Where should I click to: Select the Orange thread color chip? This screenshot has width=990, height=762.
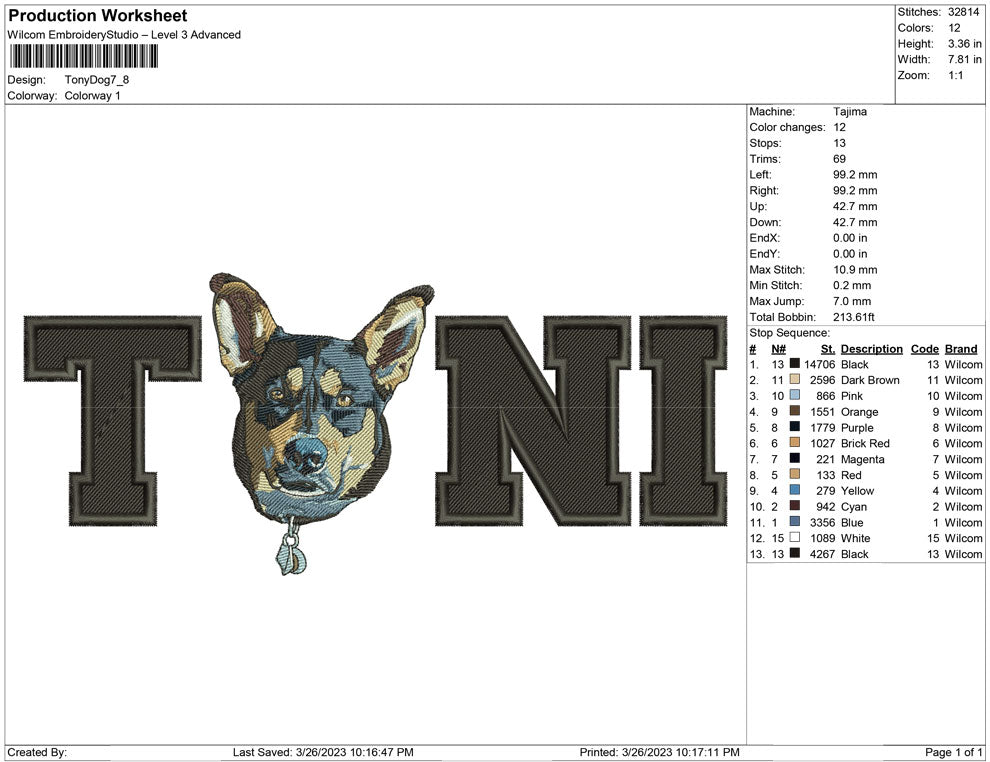point(794,412)
